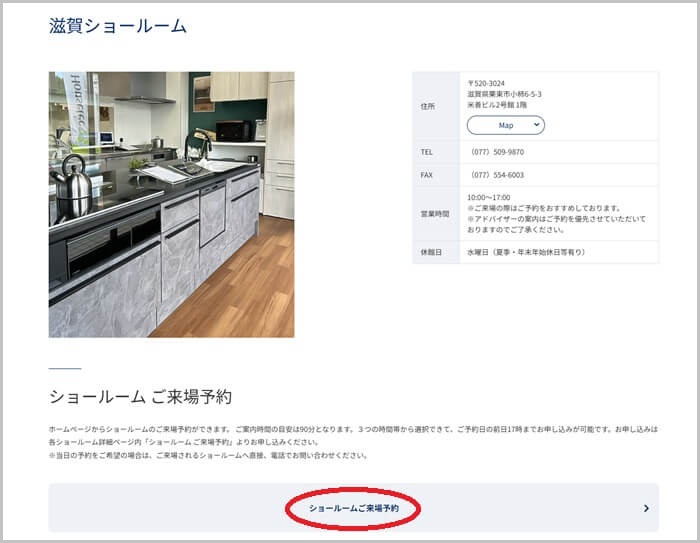Image resolution: width=700 pixels, height=543 pixels.
Task: Click the 滋賀ショールーム page heading
Action: tap(117, 26)
